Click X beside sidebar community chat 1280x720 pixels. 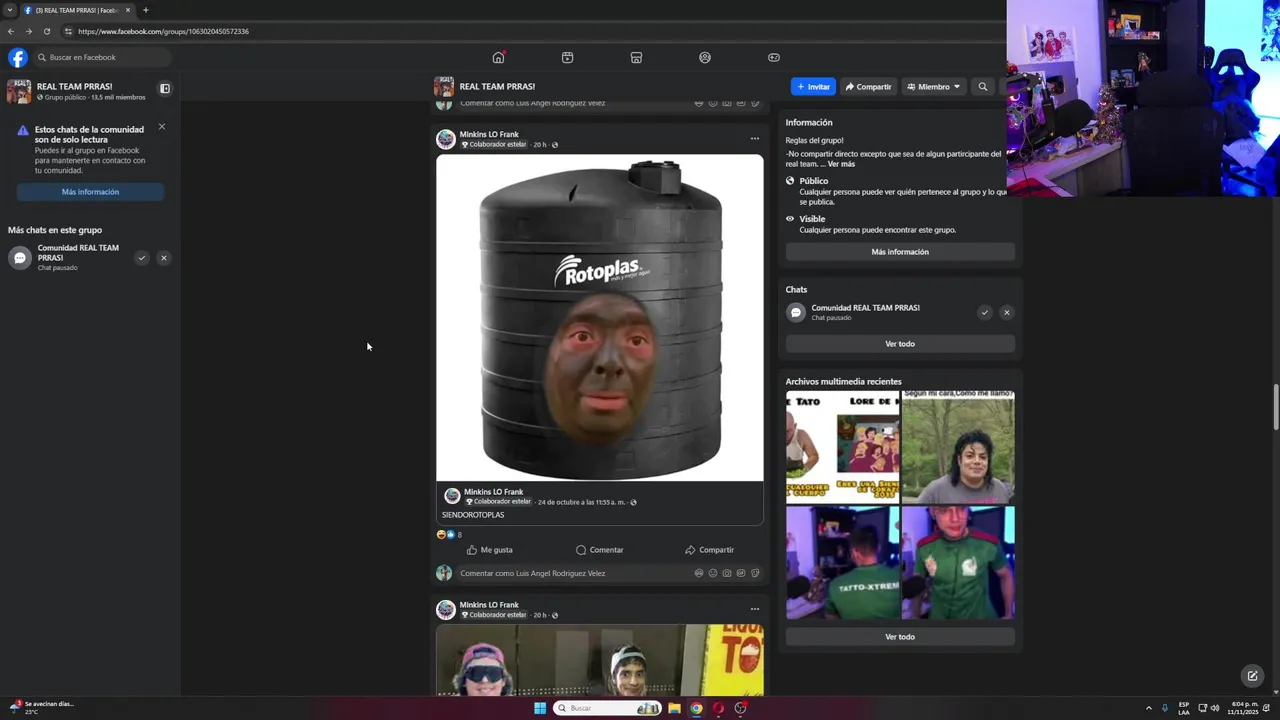coord(164,258)
